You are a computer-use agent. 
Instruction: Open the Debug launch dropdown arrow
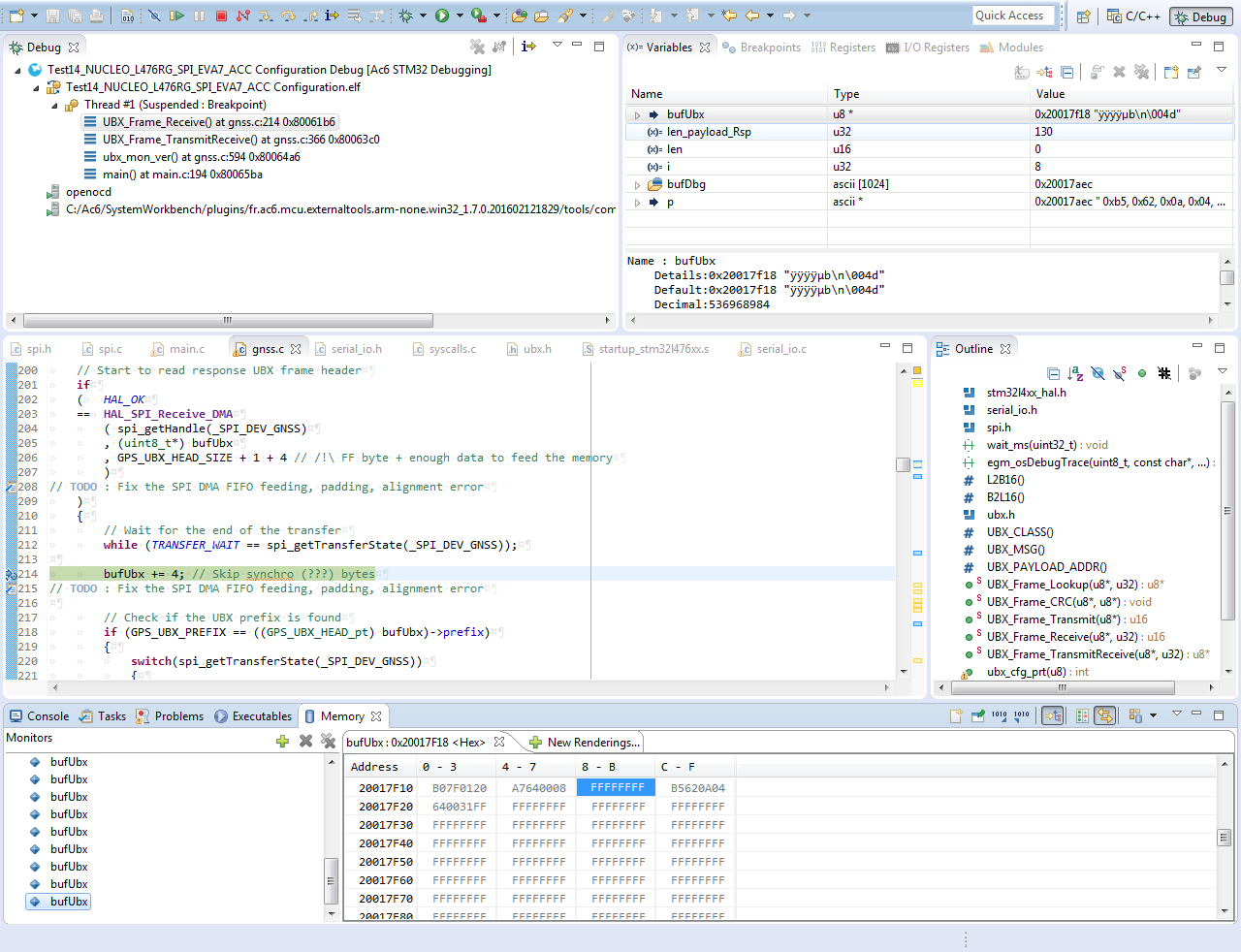tap(423, 16)
